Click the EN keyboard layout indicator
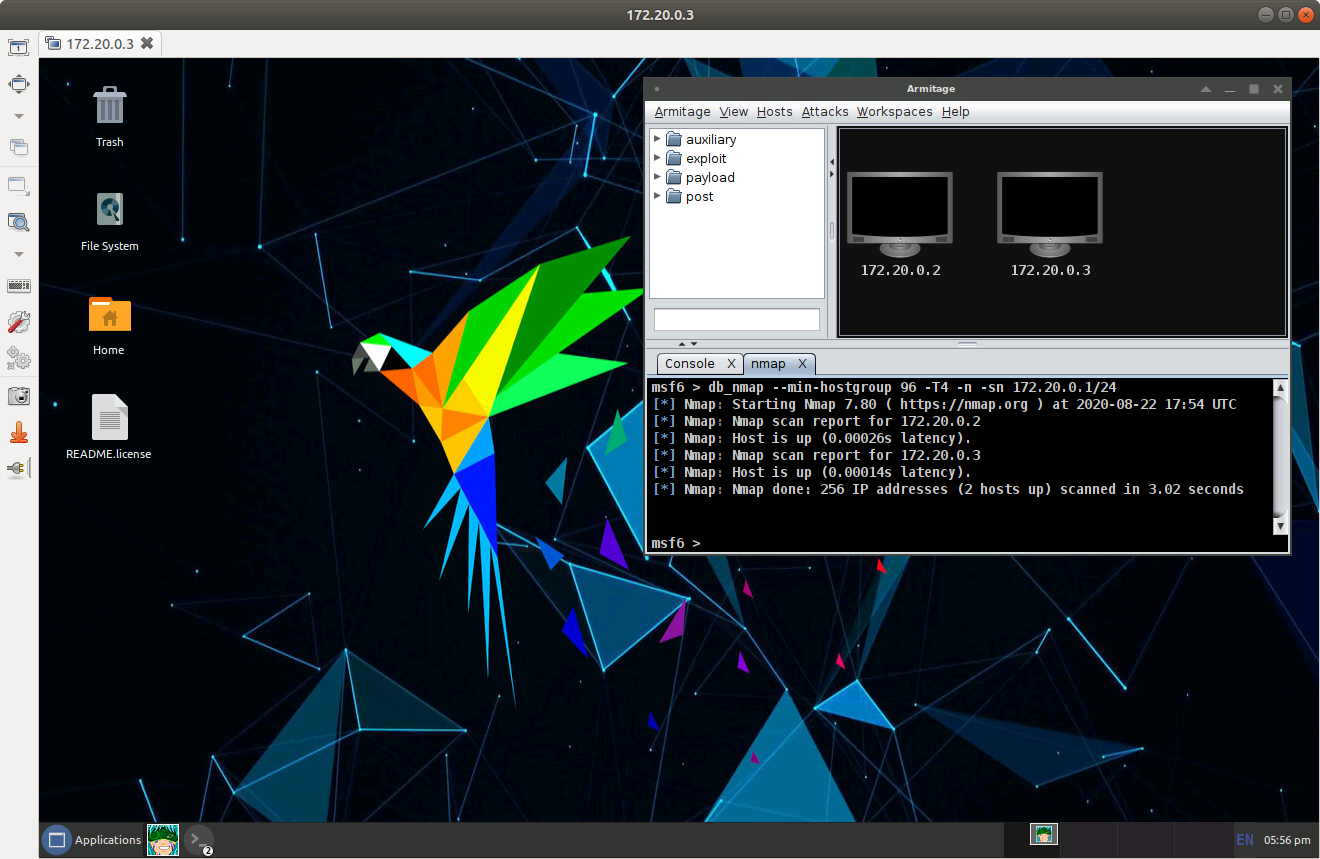The image size is (1320, 859). click(x=1245, y=840)
